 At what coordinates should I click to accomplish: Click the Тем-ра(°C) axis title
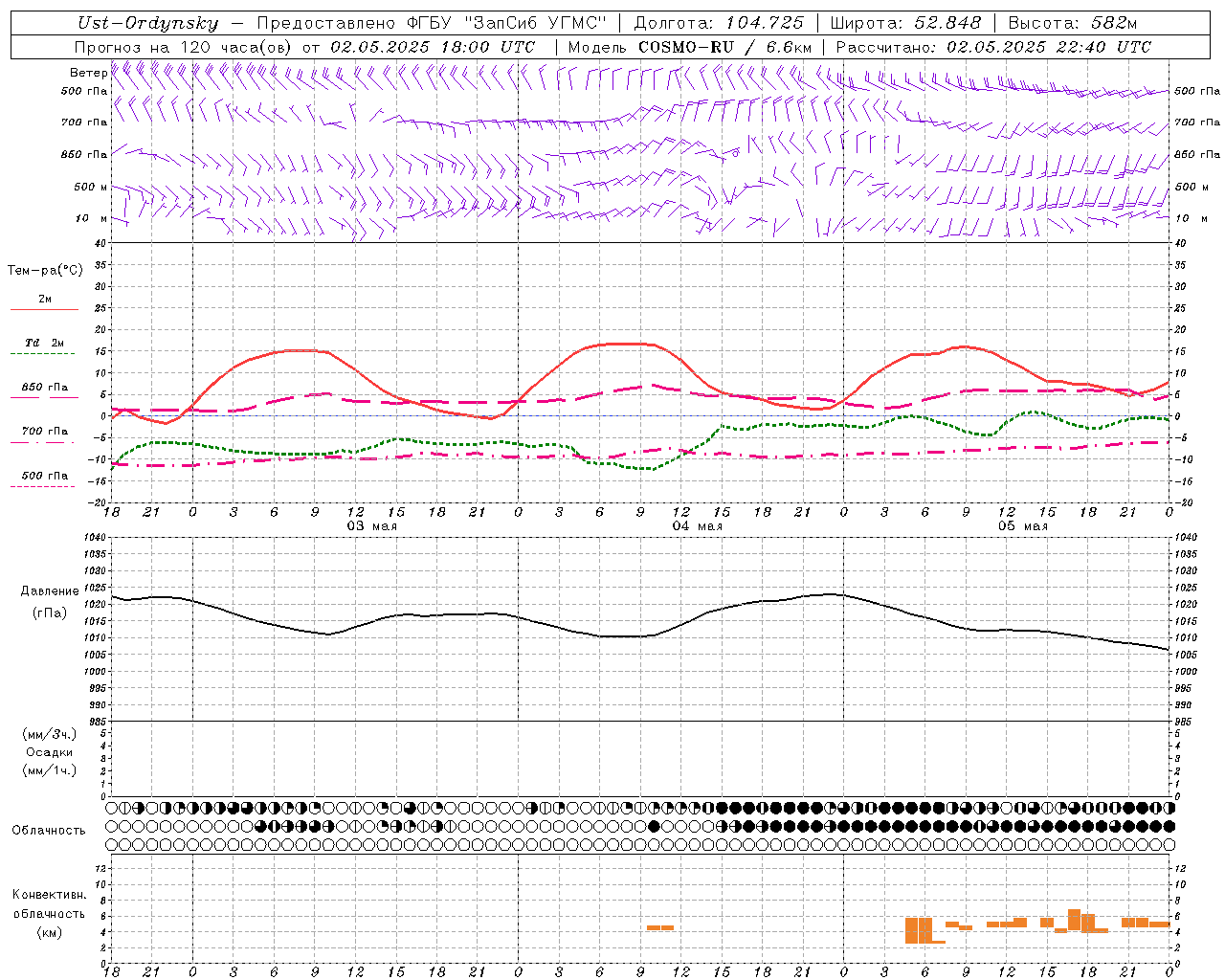coord(45,270)
